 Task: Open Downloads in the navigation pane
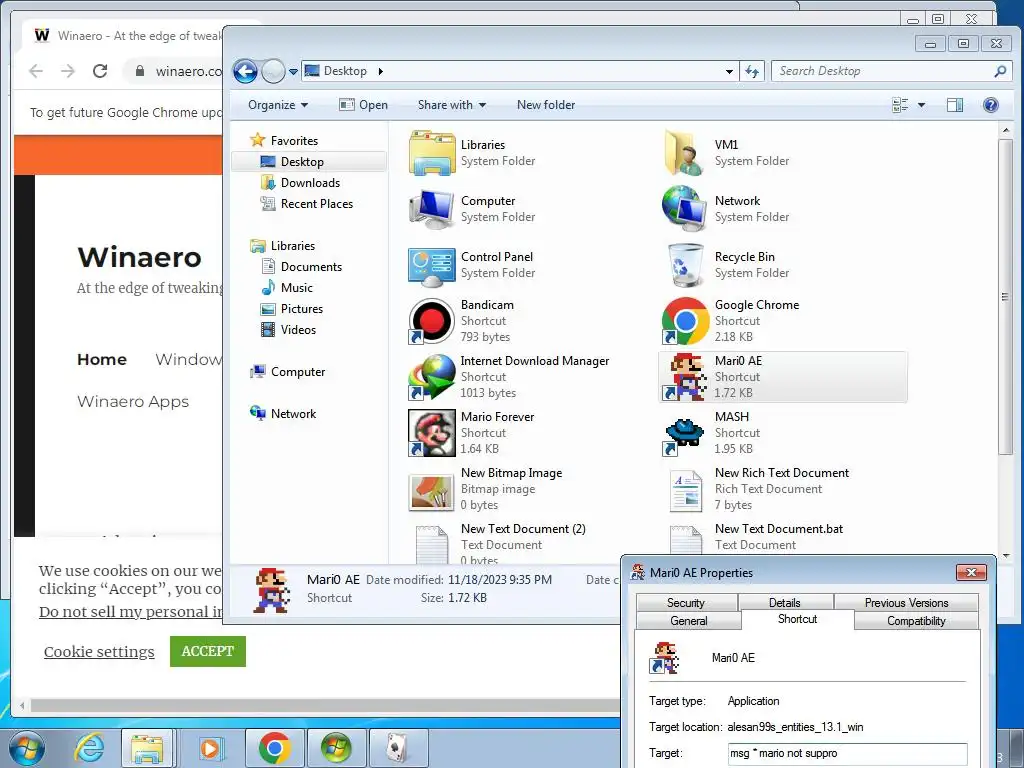[x=310, y=183]
